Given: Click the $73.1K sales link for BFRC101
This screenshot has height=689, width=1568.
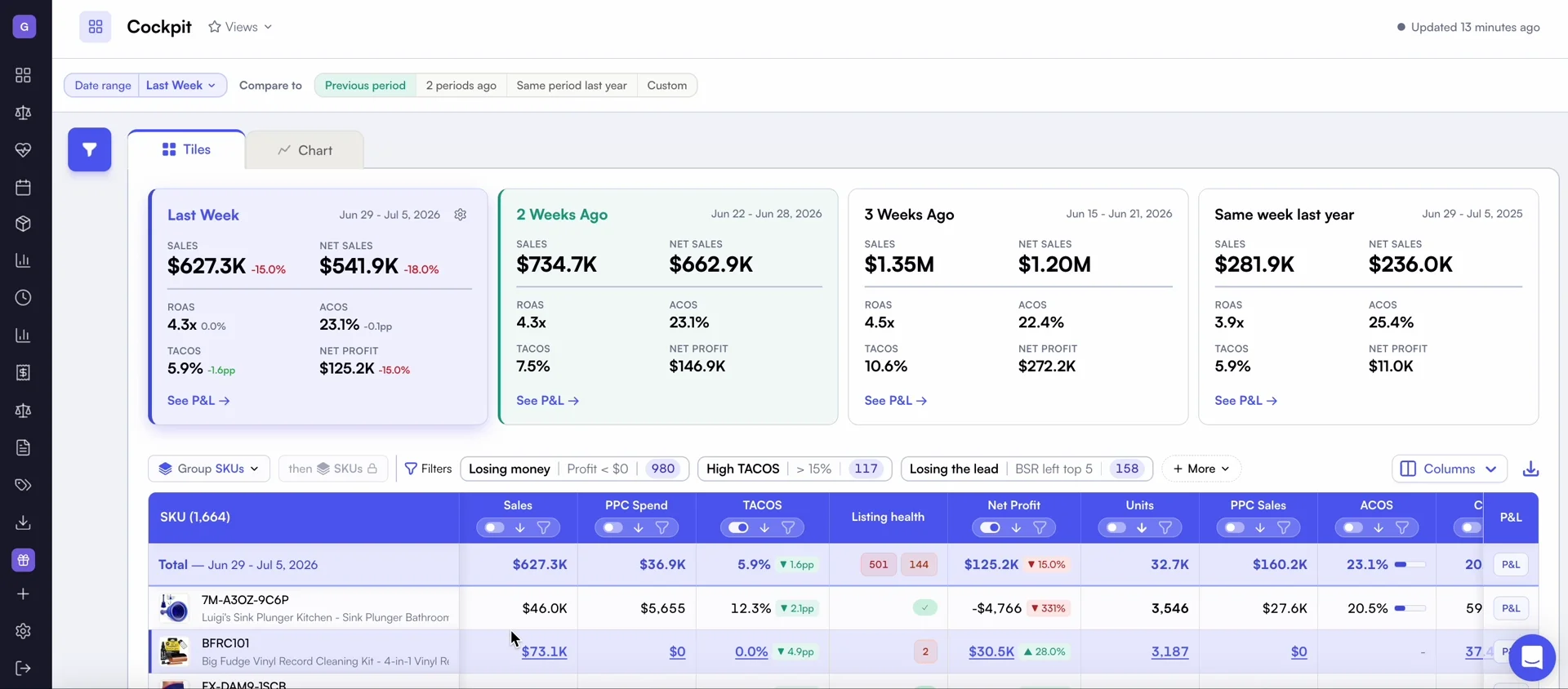Looking at the screenshot, I should click(544, 651).
